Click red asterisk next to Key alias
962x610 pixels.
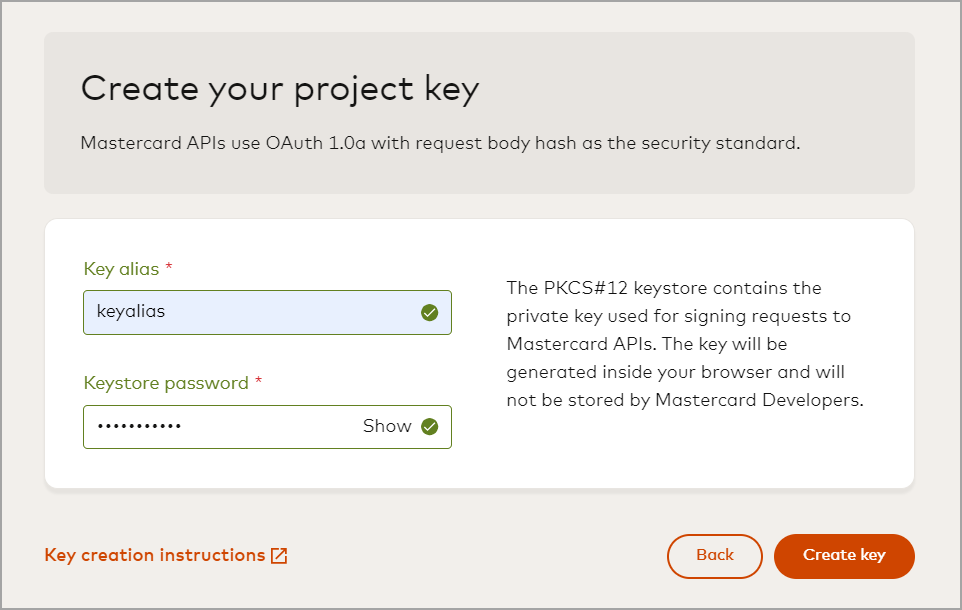169,268
